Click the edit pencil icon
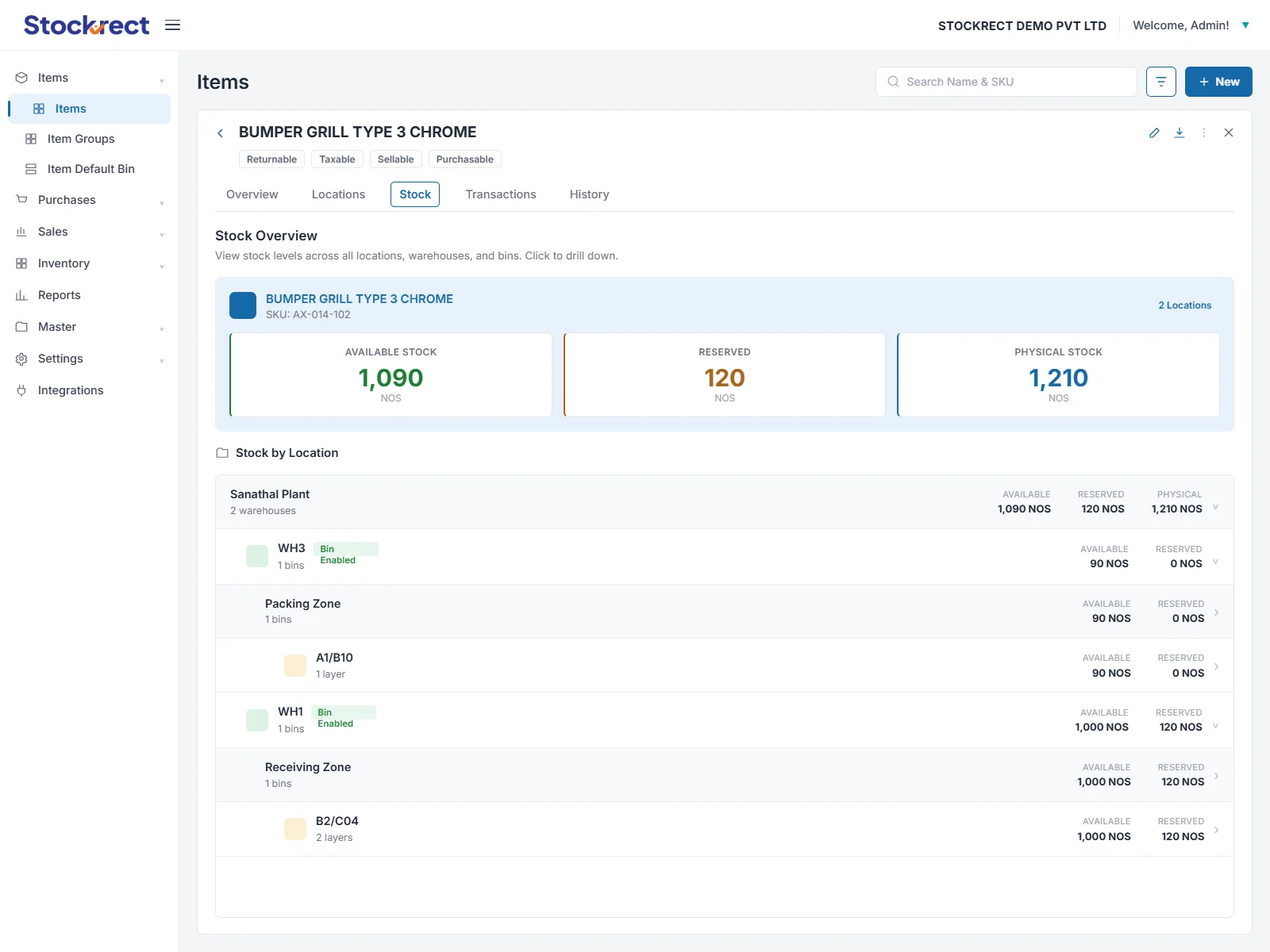The width and height of the screenshot is (1270, 952). coord(1154,132)
